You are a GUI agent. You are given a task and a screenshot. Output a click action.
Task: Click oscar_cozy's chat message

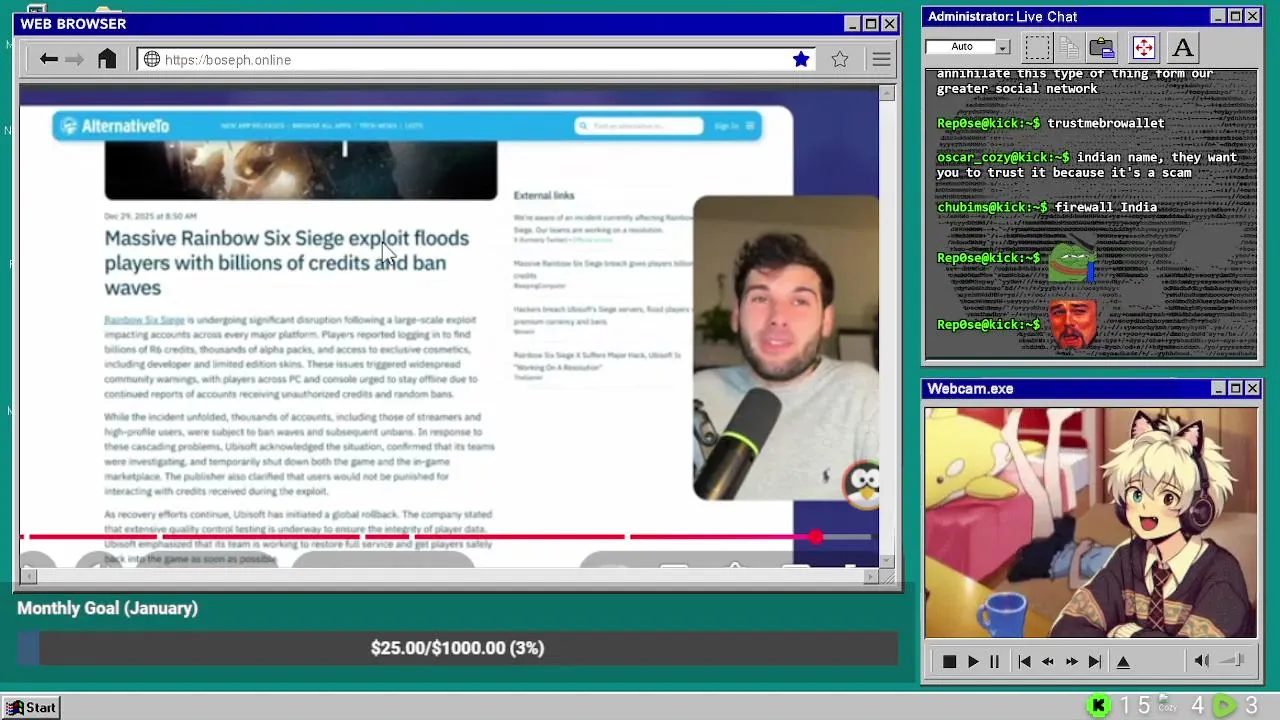[1087, 165]
